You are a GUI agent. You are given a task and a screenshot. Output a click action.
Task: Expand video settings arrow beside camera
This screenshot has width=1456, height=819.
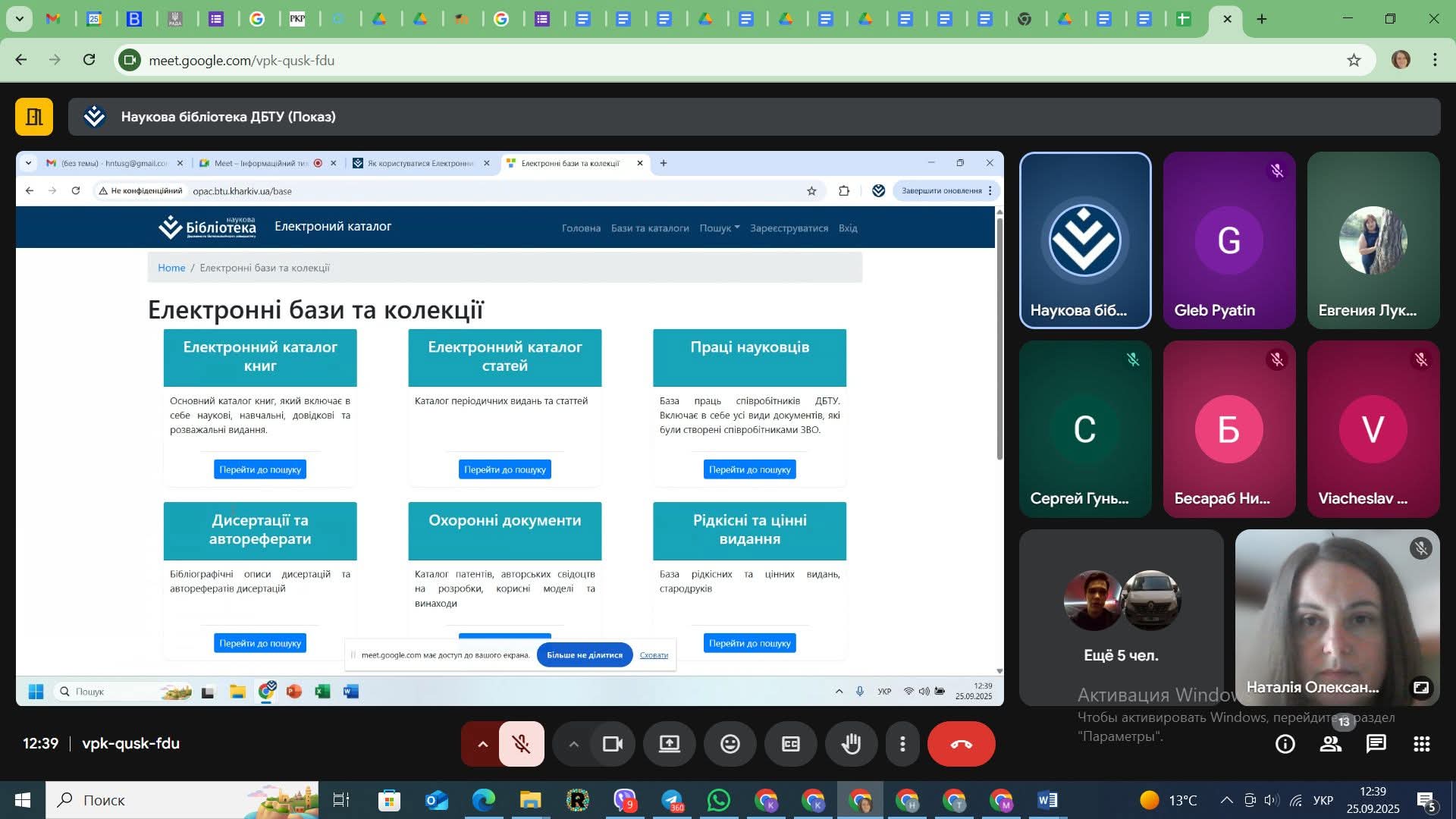[x=574, y=744]
